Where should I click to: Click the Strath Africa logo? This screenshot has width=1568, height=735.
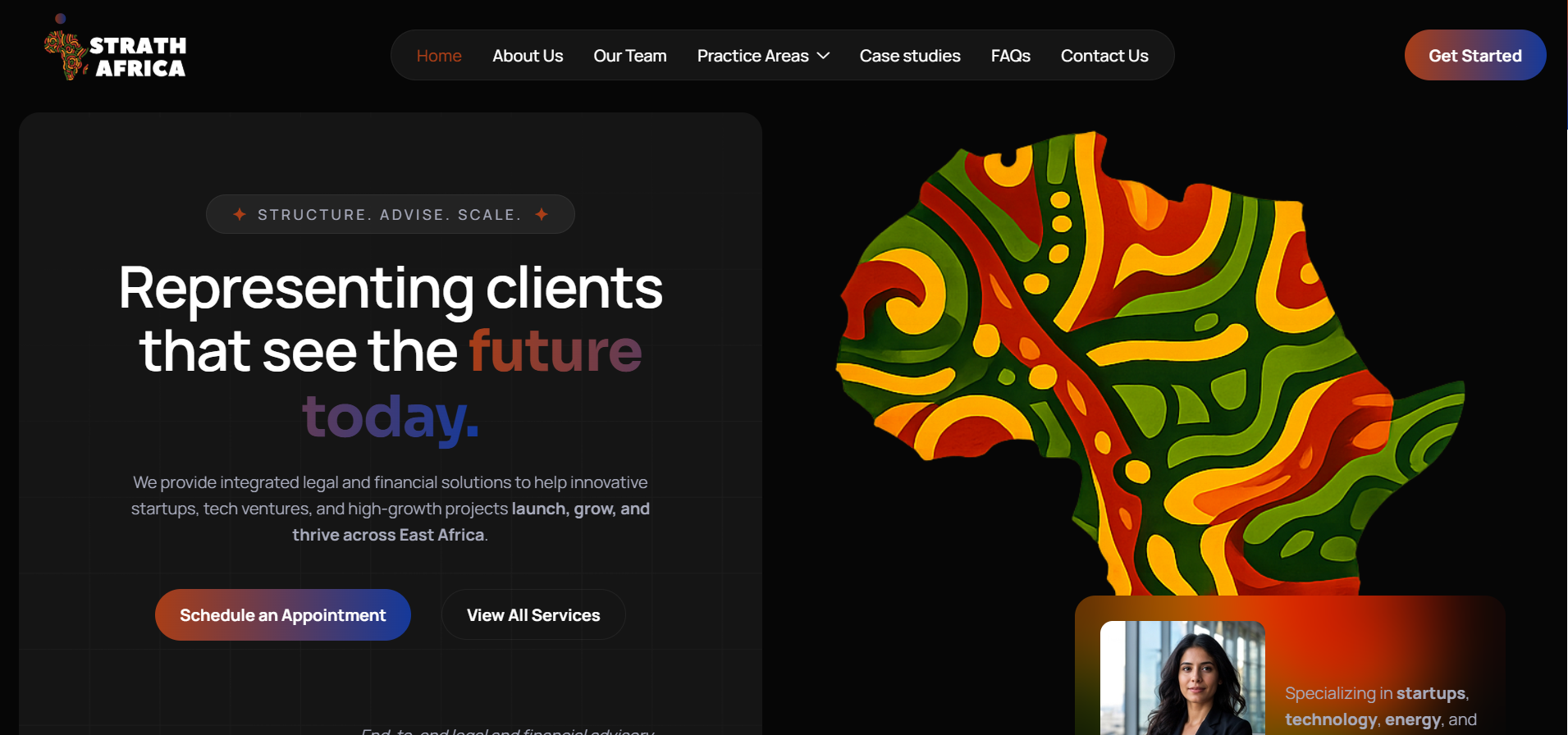pos(115,56)
